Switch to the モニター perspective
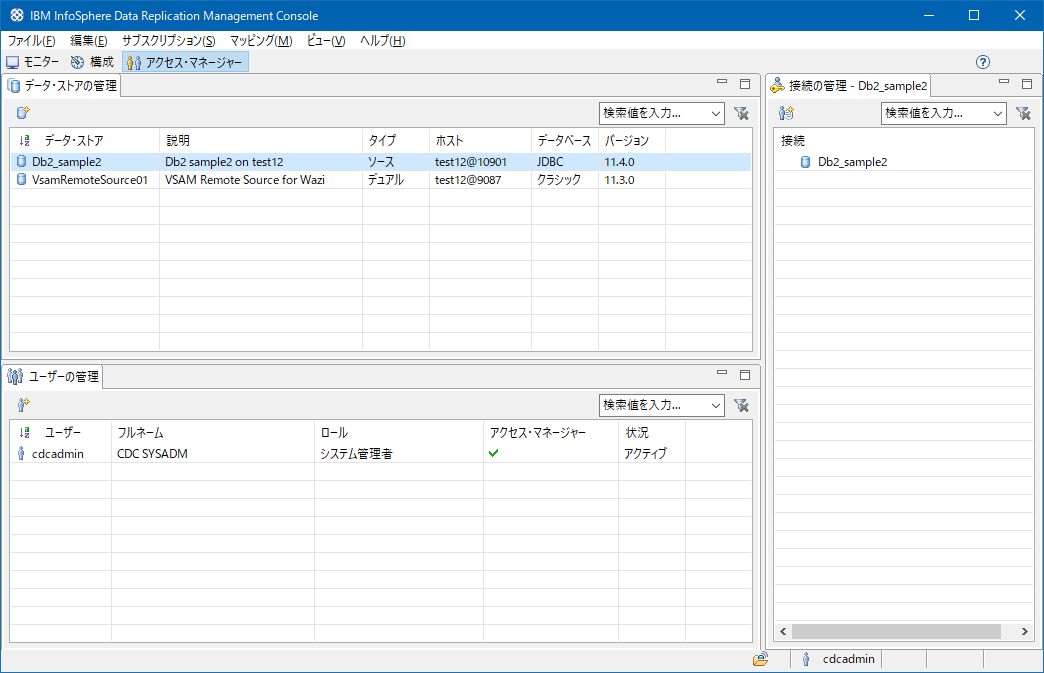1044x673 pixels. [33, 62]
